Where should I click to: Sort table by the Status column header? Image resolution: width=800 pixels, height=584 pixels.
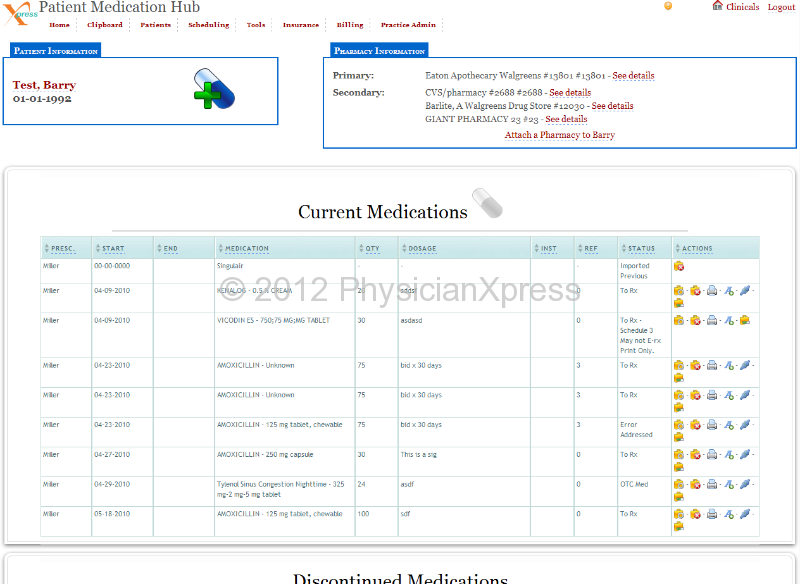click(x=641, y=248)
